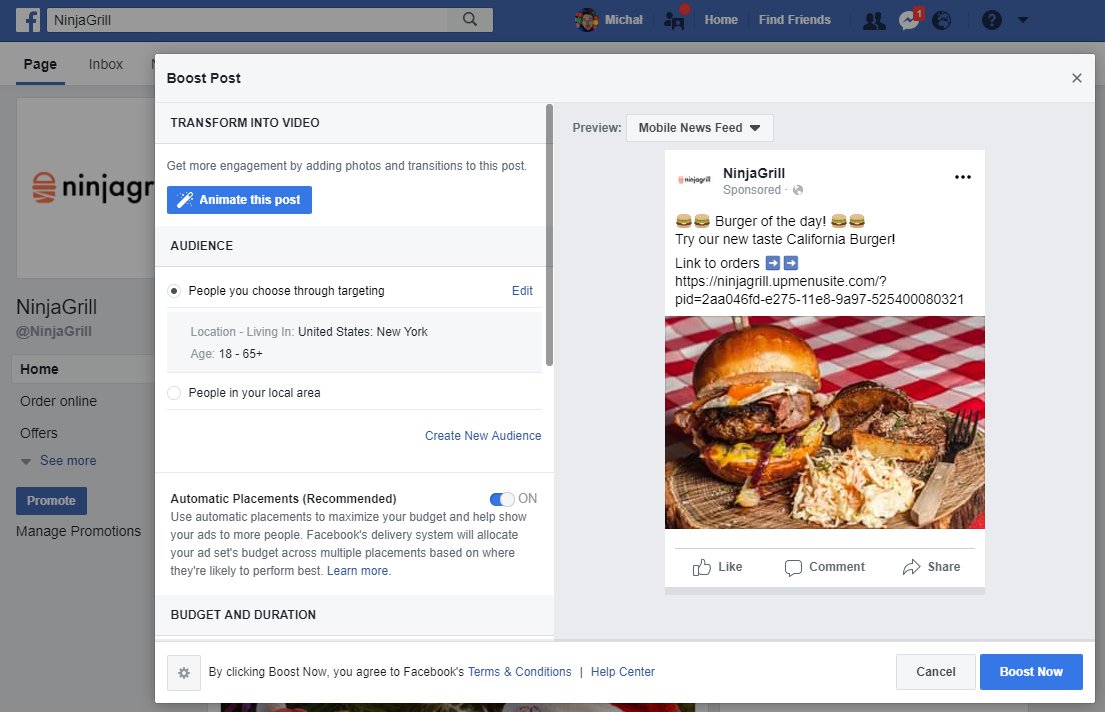Click Edit next to targeting audience
Screen dimensions: 1105x712
pos(521,291)
